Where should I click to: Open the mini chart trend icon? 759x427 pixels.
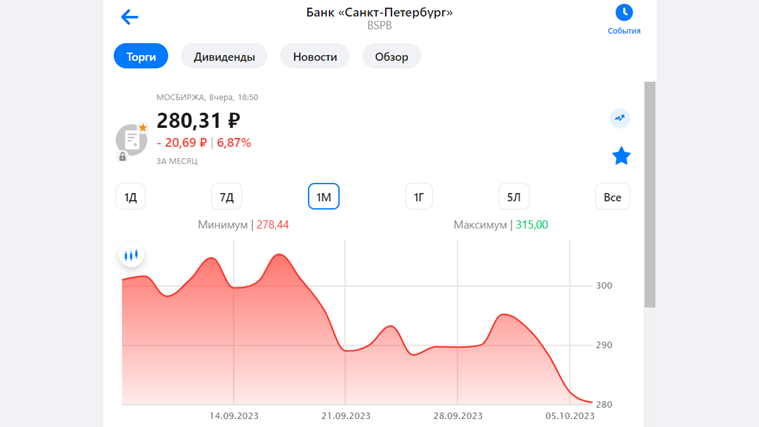[x=620, y=118]
